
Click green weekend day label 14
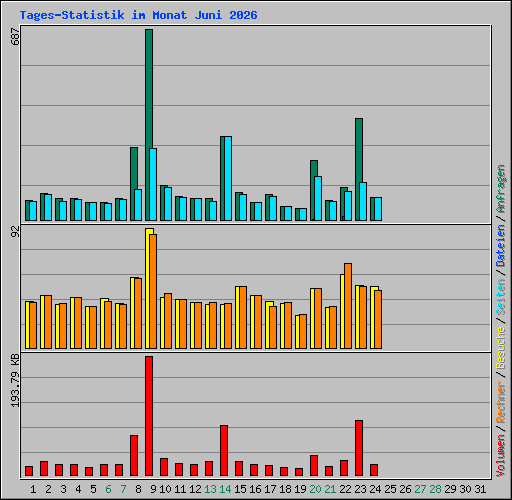click(225, 489)
